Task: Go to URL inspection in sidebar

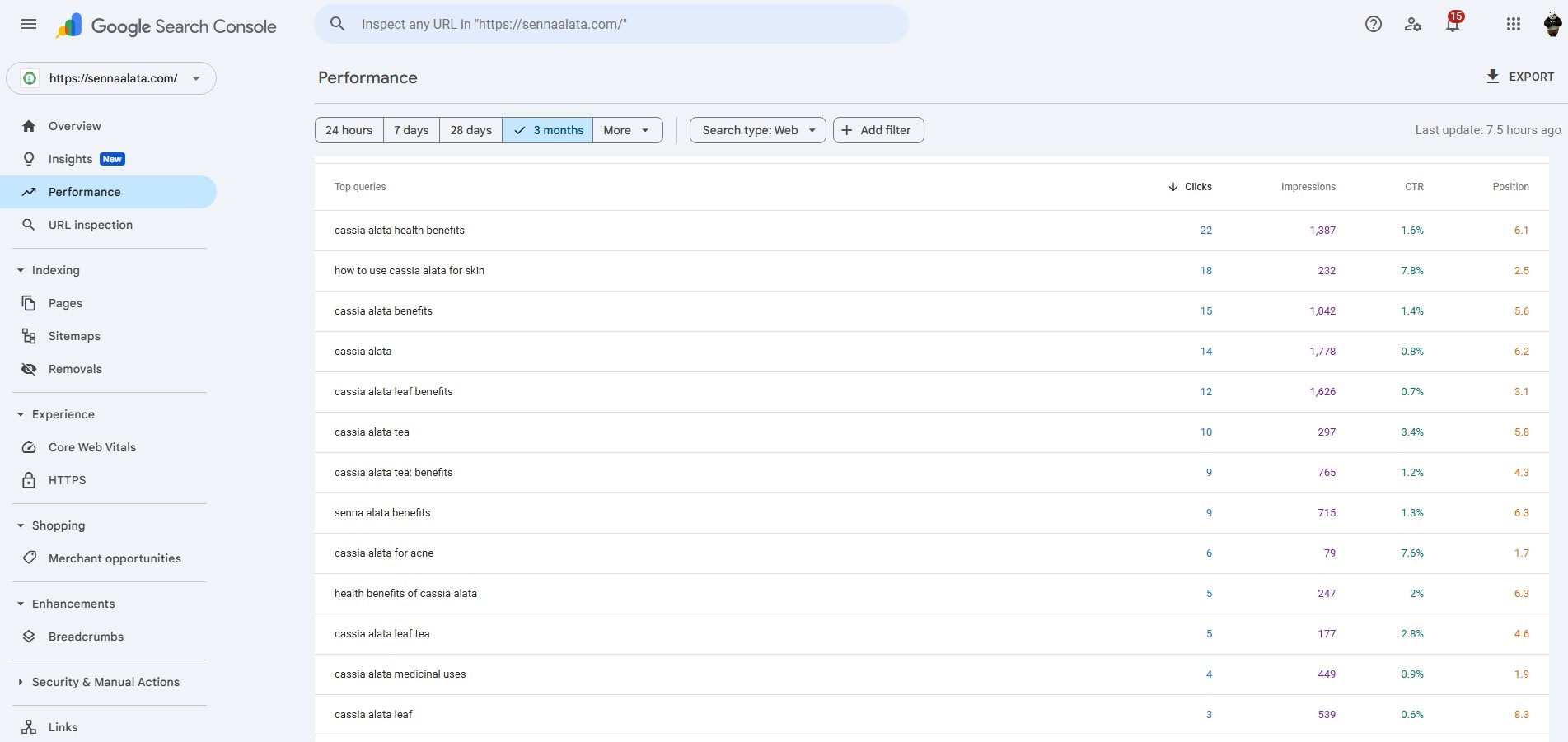Action: (90, 225)
